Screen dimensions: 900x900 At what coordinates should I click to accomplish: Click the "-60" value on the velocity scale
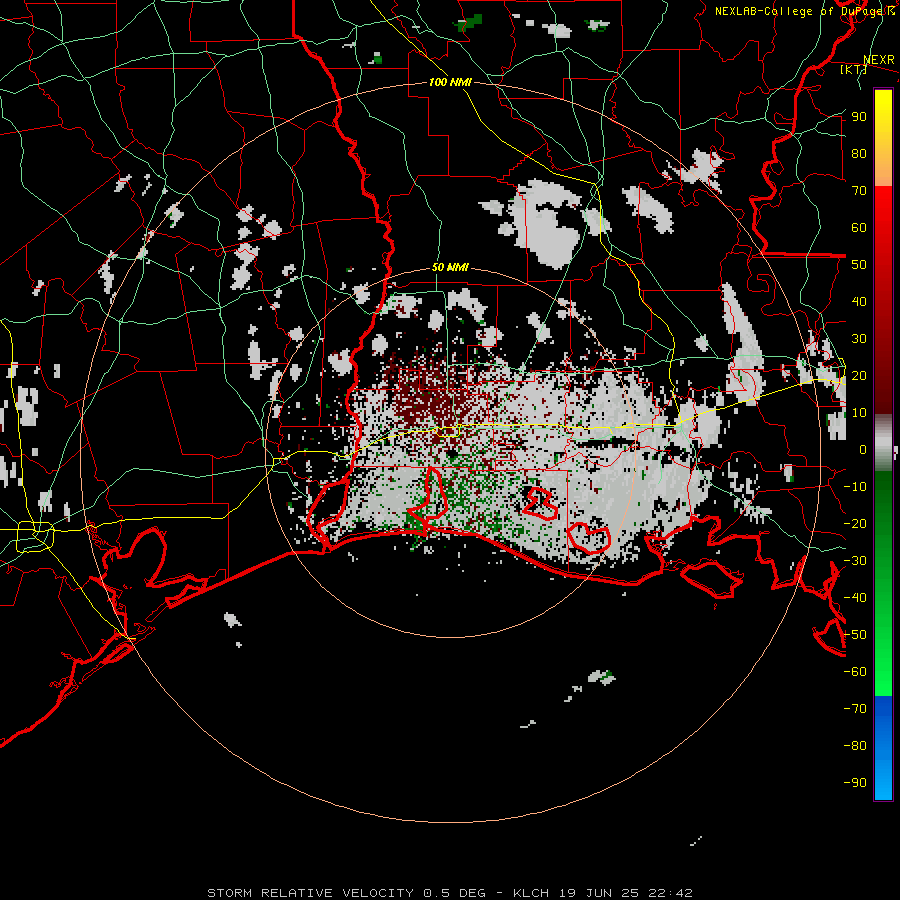coord(855,672)
